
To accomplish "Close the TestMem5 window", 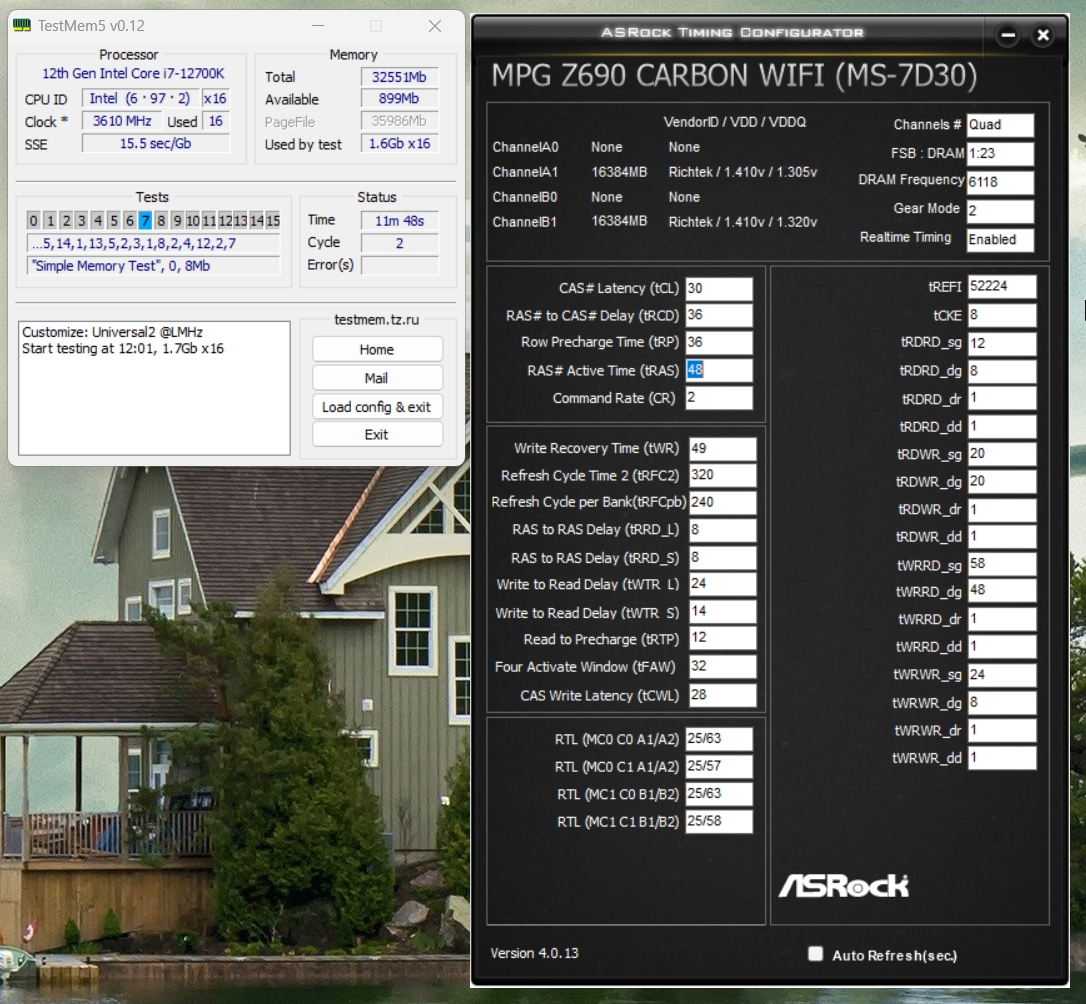I will (x=435, y=26).
